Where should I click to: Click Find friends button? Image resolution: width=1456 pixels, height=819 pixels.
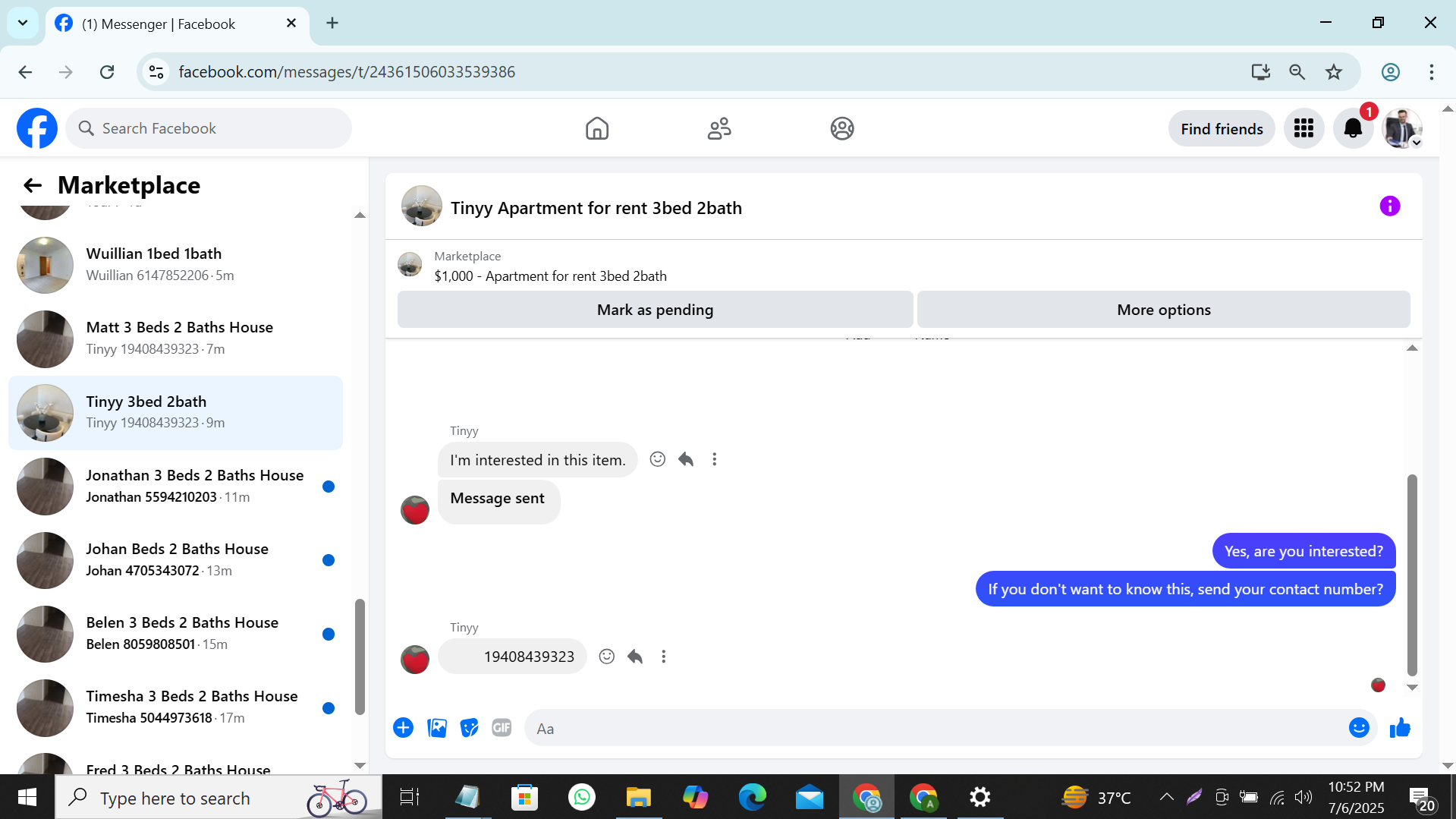point(1222,129)
